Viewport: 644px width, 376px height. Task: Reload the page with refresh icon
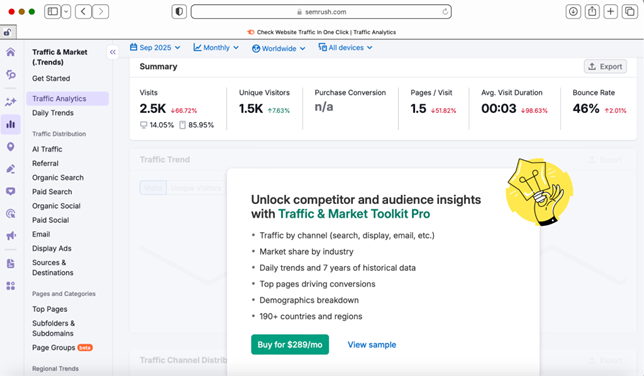point(445,12)
